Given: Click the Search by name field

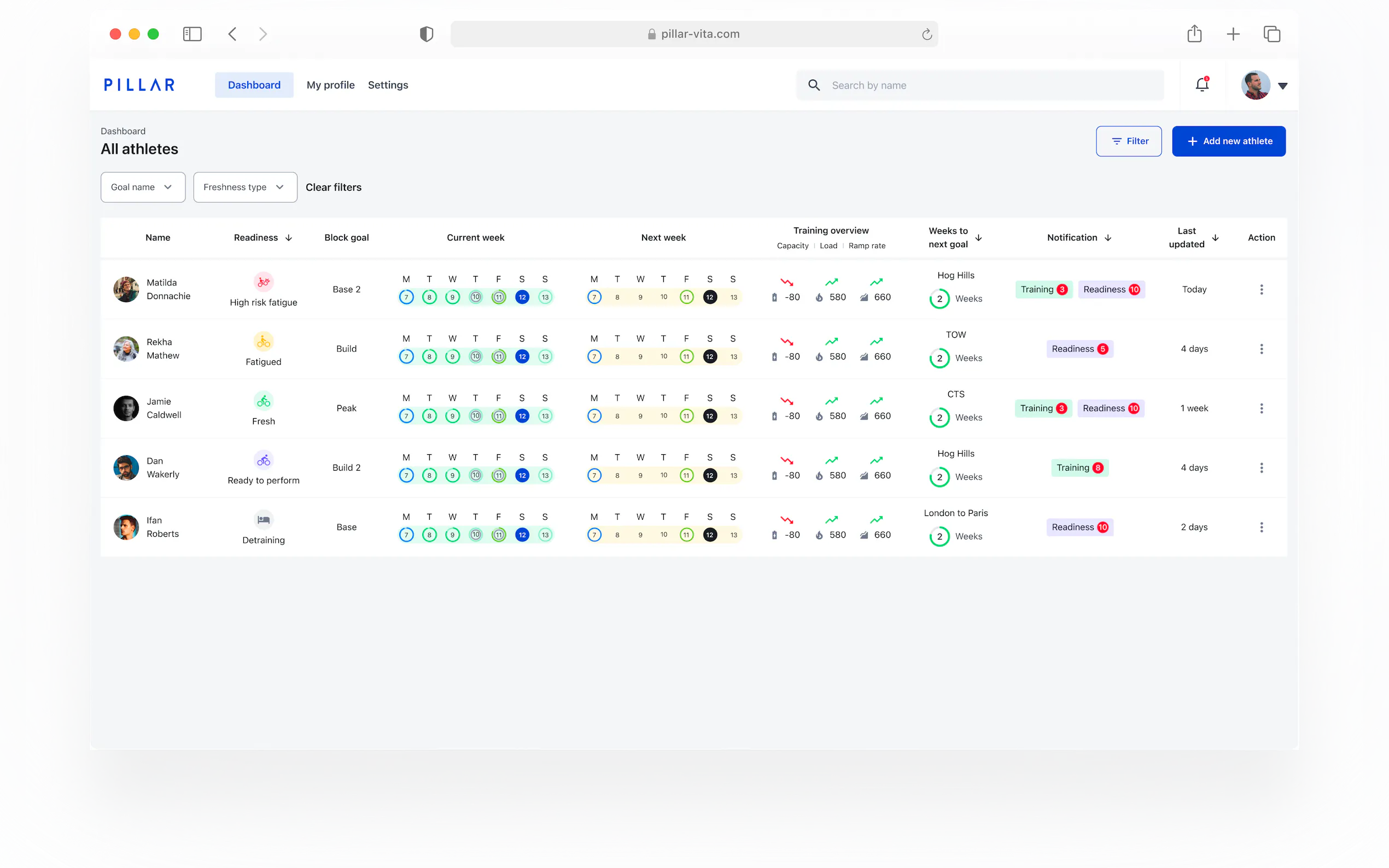Looking at the screenshot, I should (979, 85).
